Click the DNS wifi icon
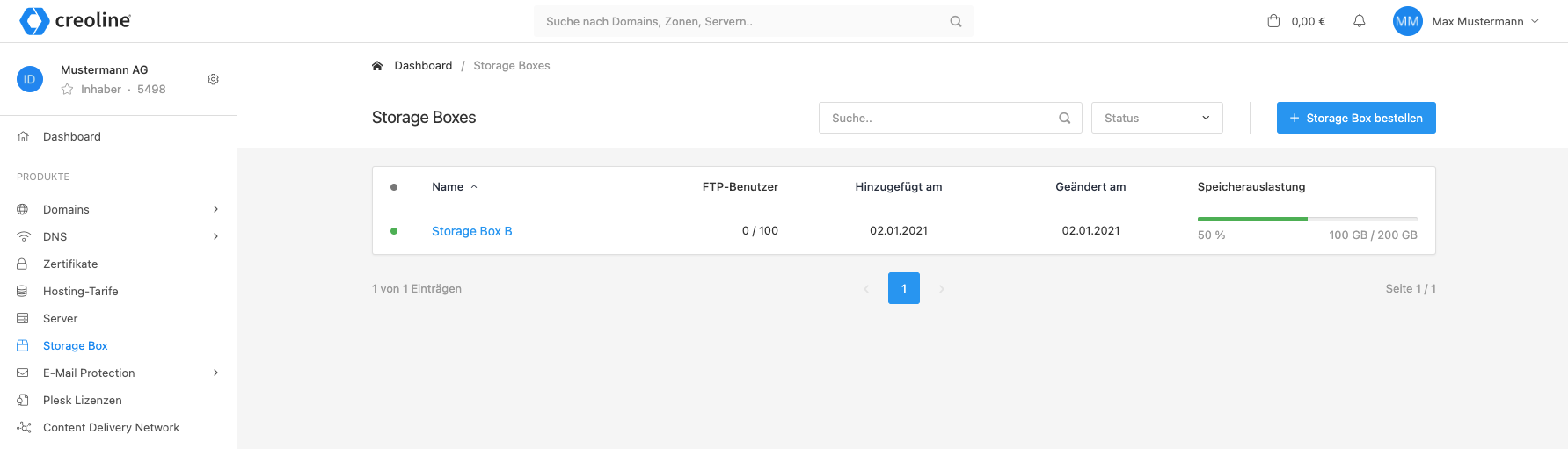Image resolution: width=1568 pixels, height=449 pixels. [x=23, y=236]
